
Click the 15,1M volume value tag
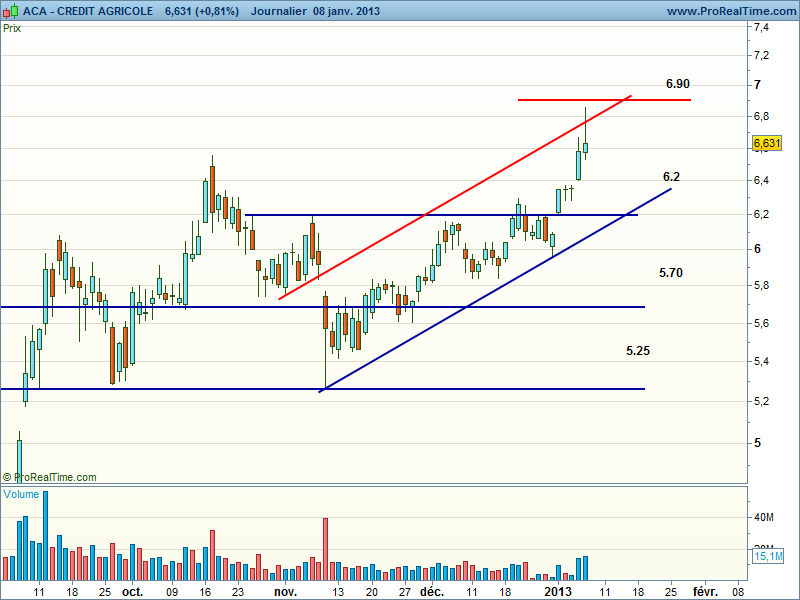click(x=766, y=556)
